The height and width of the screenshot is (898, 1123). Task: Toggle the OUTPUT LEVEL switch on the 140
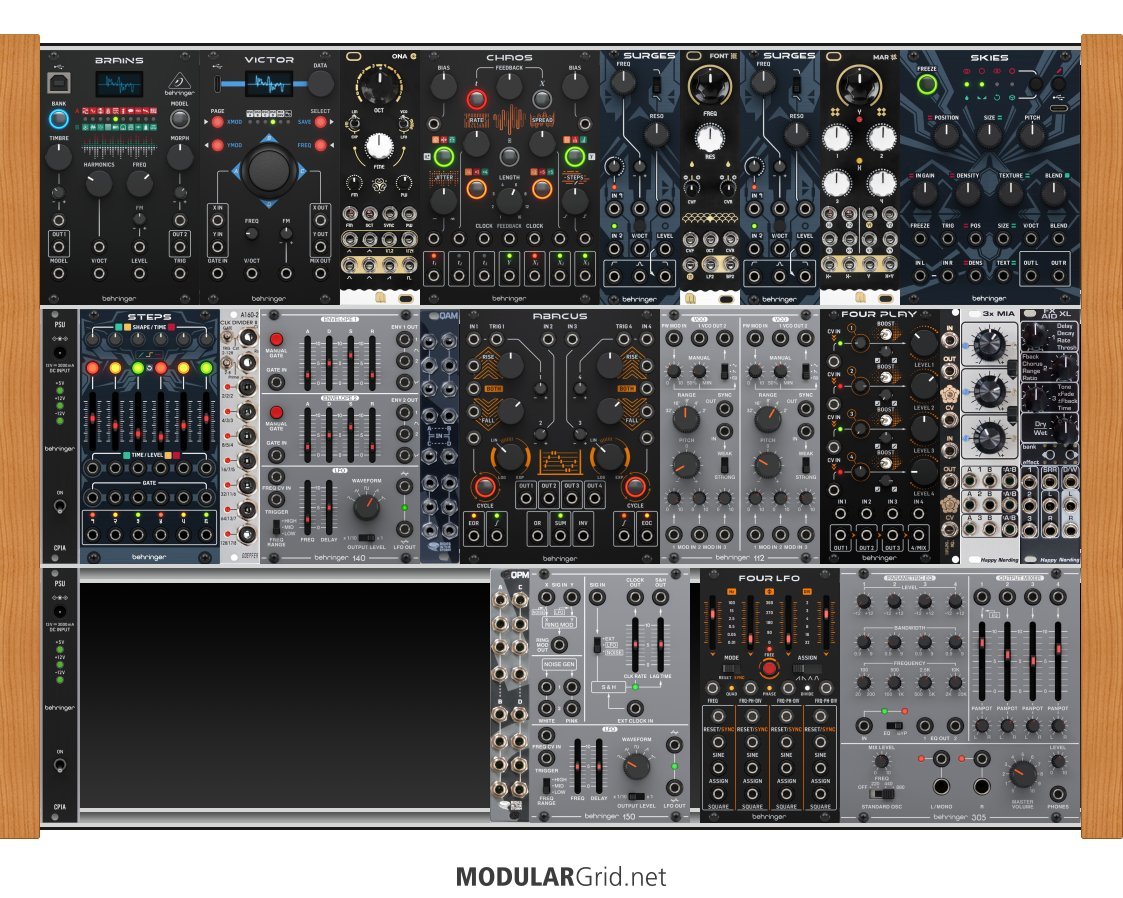[x=366, y=538]
